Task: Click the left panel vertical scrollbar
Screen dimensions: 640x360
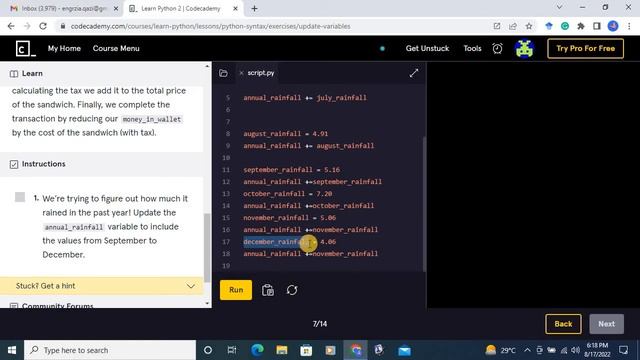Action: 207,248
